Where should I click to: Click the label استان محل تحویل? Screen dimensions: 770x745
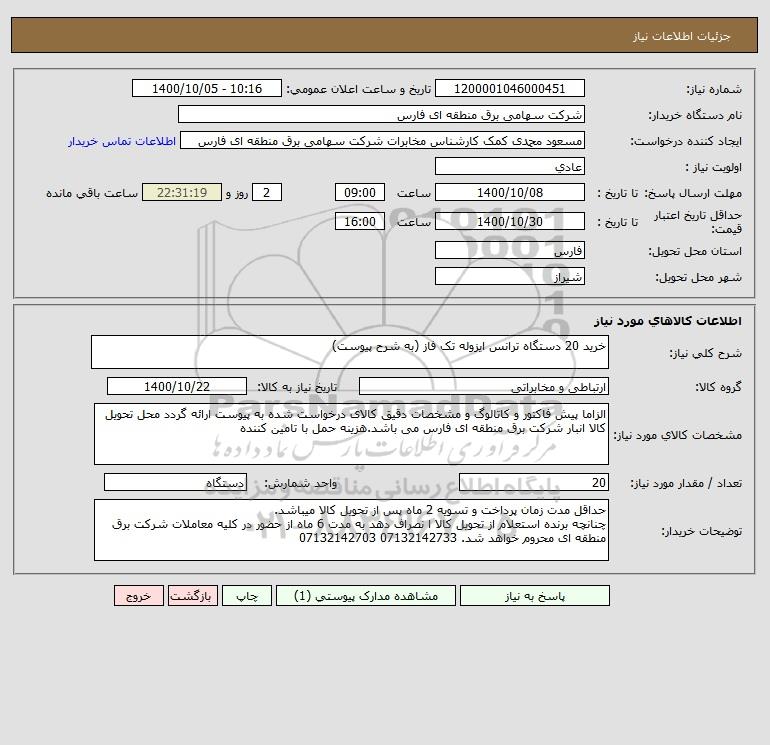(695, 251)
